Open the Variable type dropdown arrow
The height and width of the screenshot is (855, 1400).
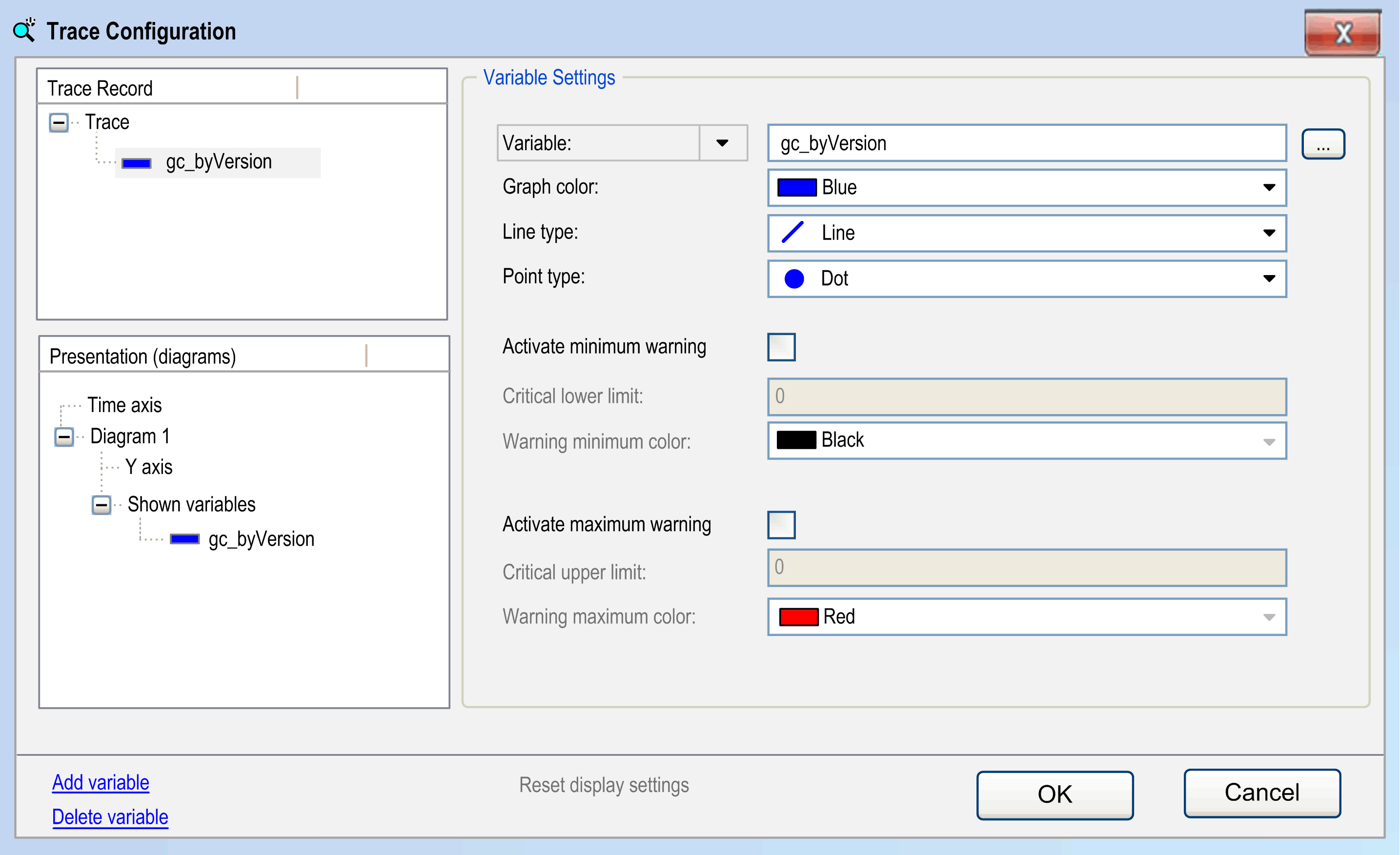tap(722, 143)
